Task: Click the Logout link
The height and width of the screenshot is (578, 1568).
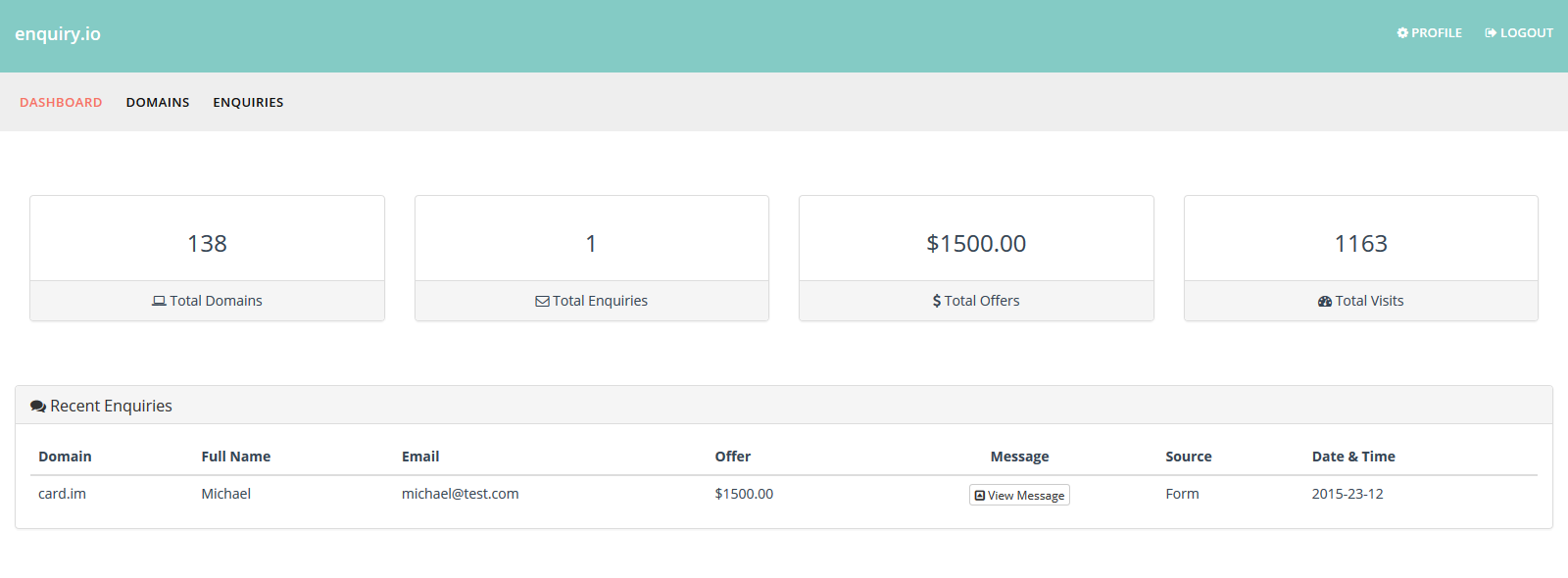Action: 1526,33
